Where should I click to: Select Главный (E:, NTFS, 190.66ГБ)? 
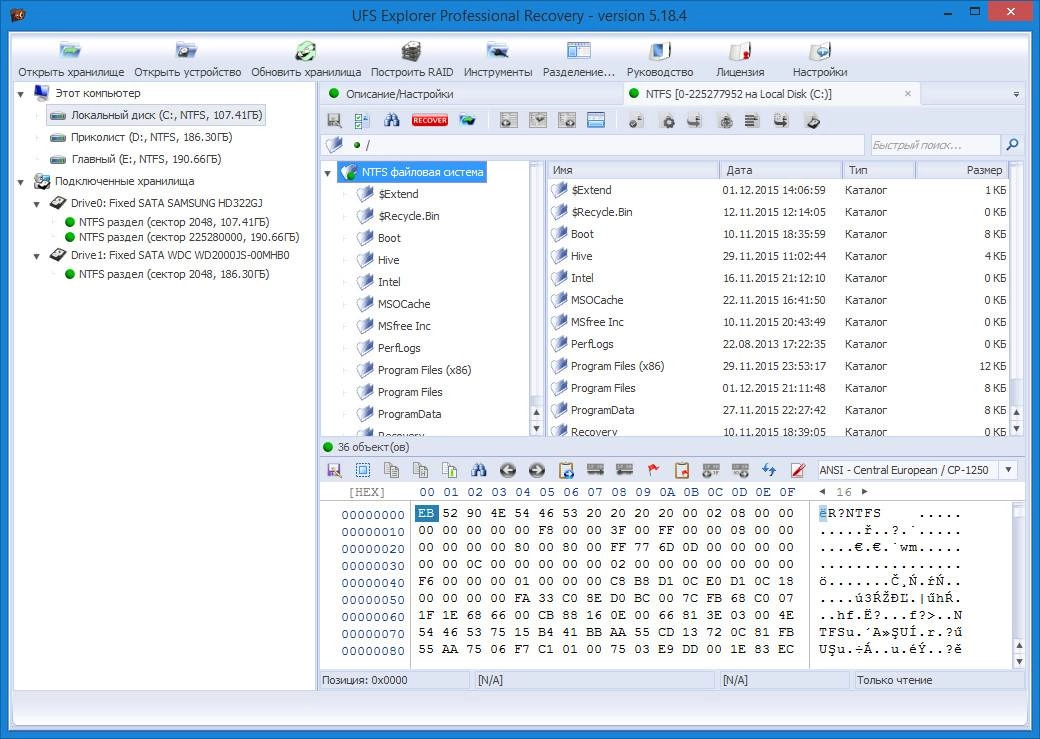click(x=136, y=159)
